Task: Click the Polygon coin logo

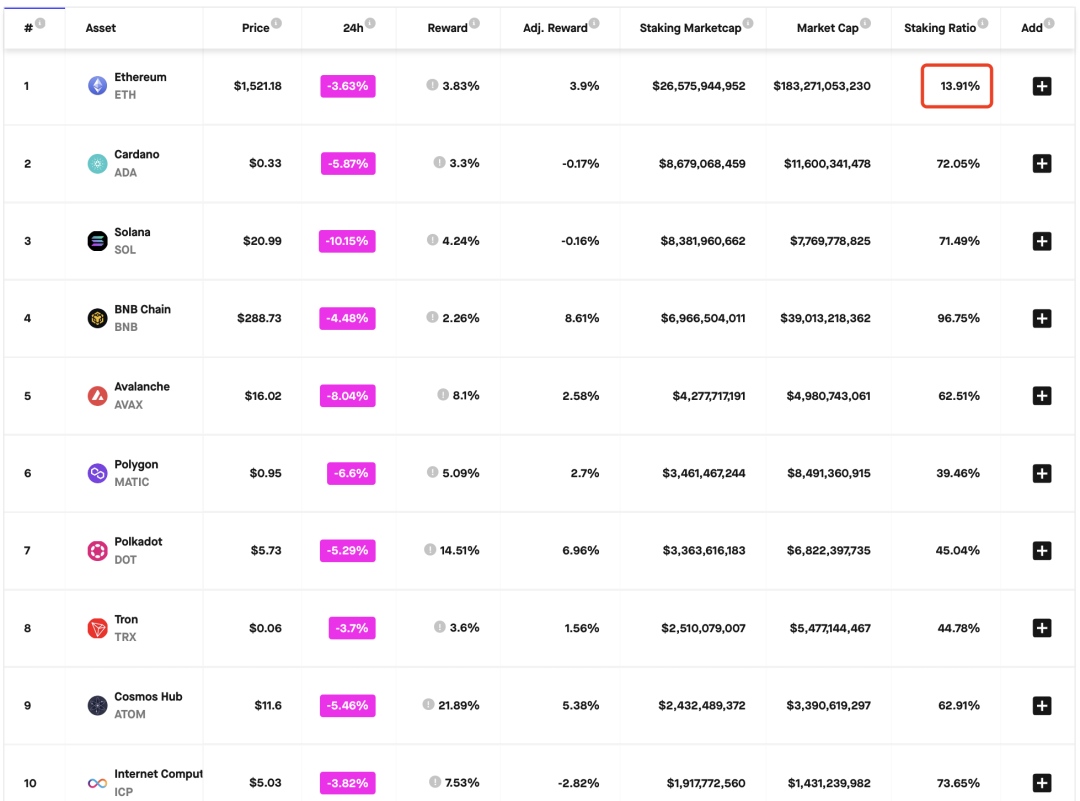Action: 97,473
